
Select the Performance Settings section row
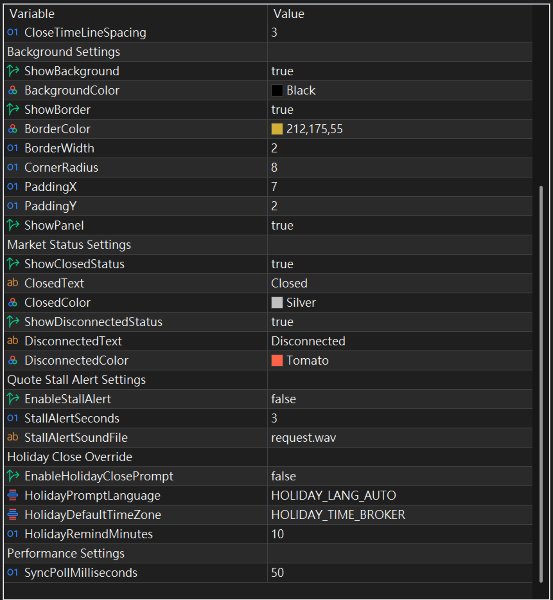point(268,553)
